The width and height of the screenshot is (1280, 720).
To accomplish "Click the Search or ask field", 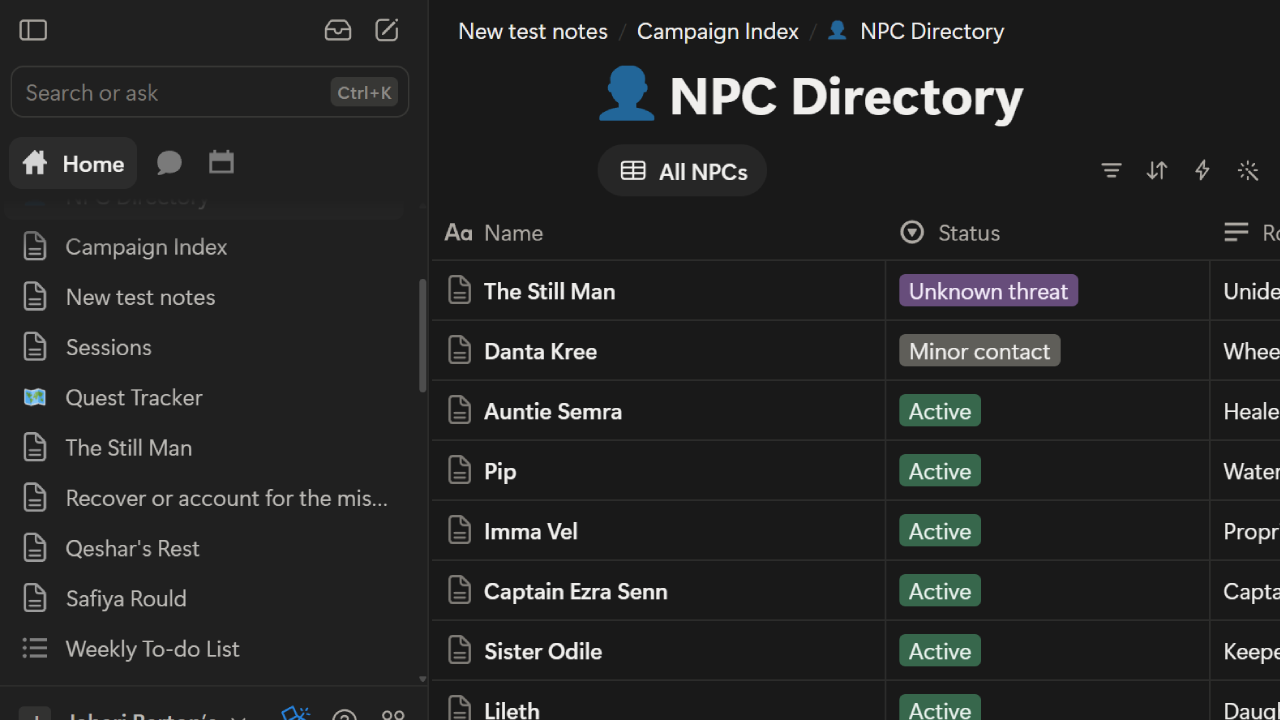I will point(210,92).
